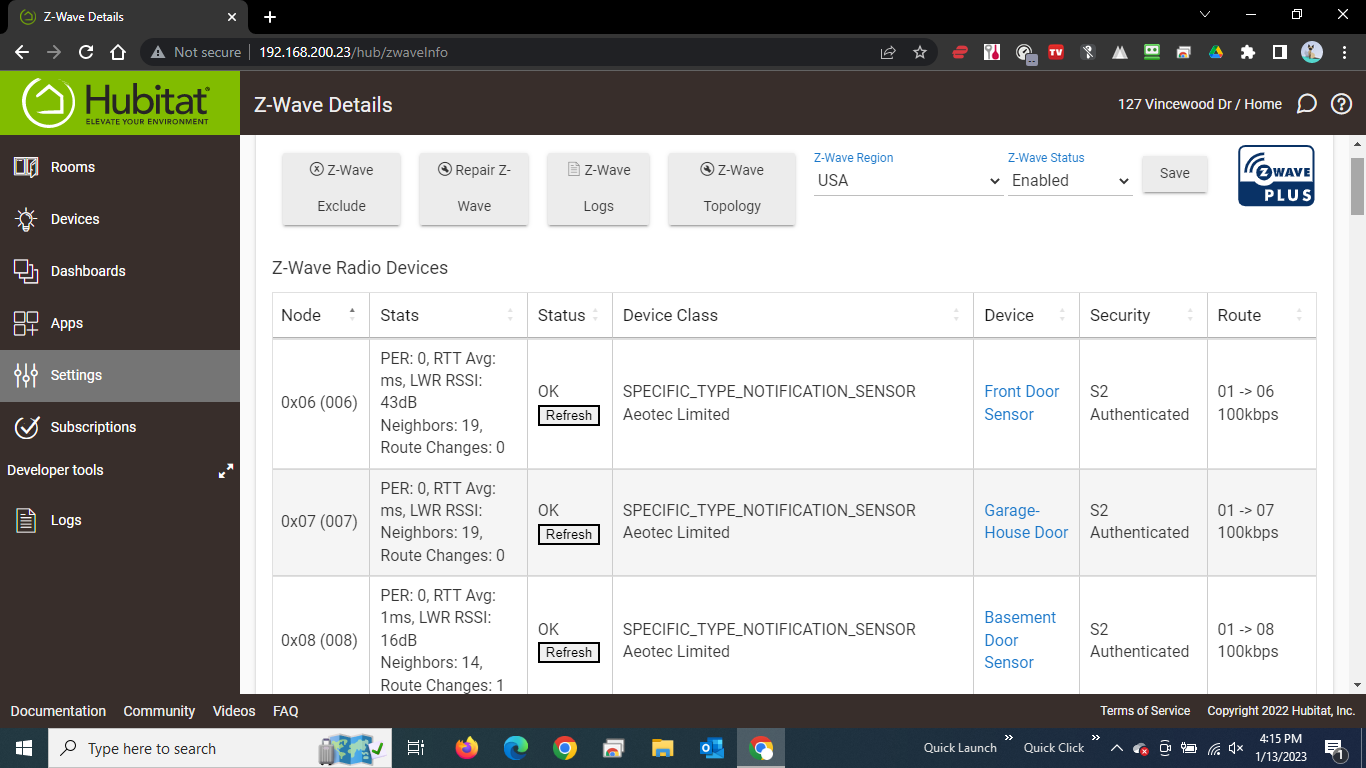
Task: Open Logs under Developer tools
Action: pyautogui.click(x=120, y=520)
